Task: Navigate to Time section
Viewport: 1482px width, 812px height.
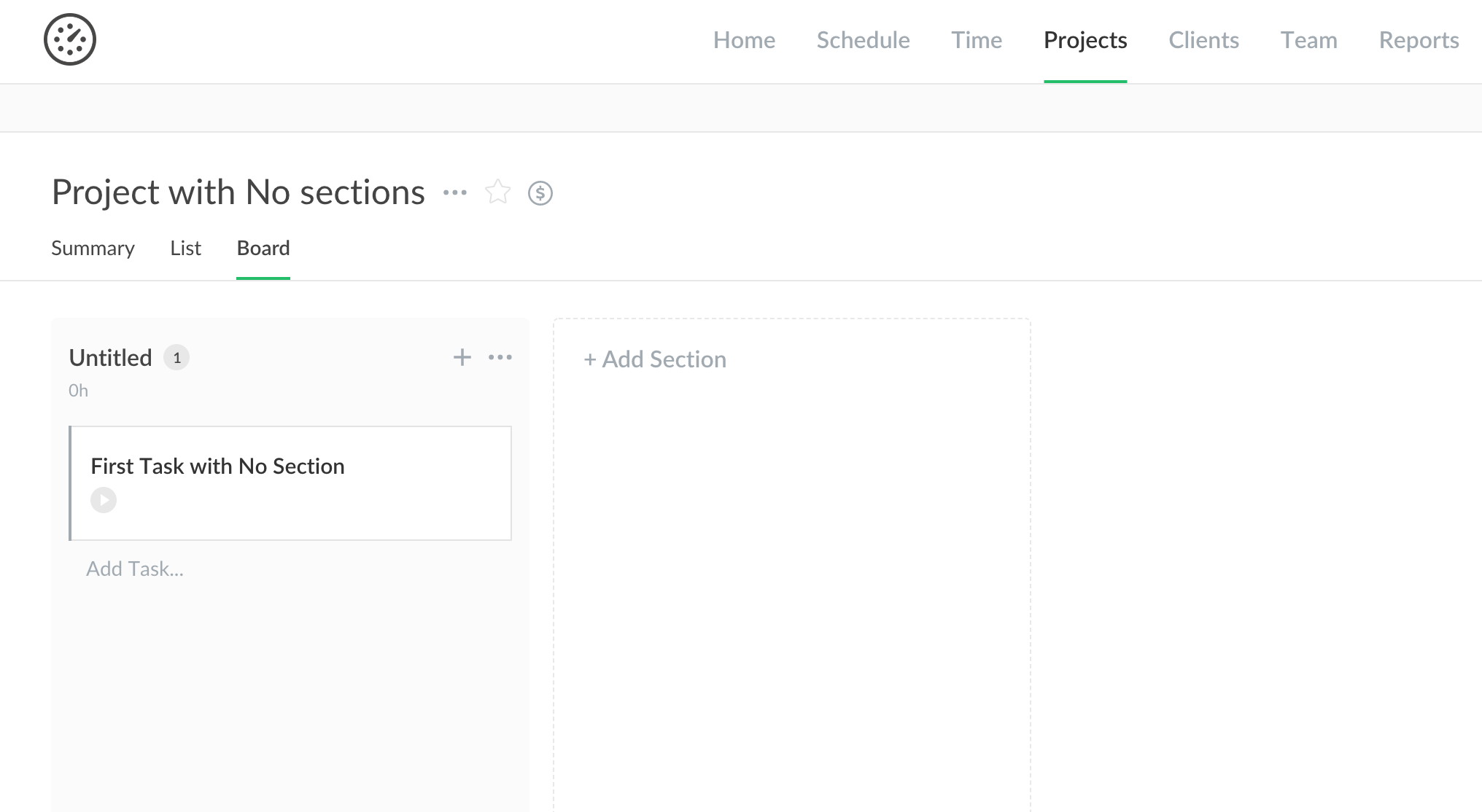Action: tap(976, 40)
